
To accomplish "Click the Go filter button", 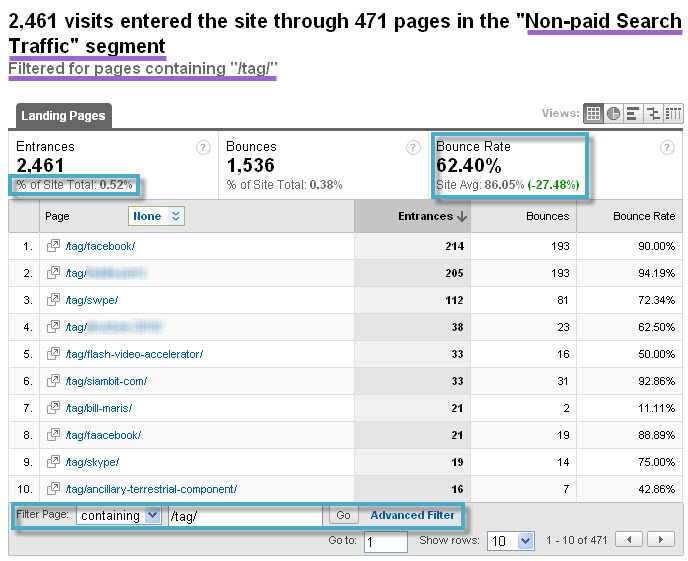I will coord(343,515).
